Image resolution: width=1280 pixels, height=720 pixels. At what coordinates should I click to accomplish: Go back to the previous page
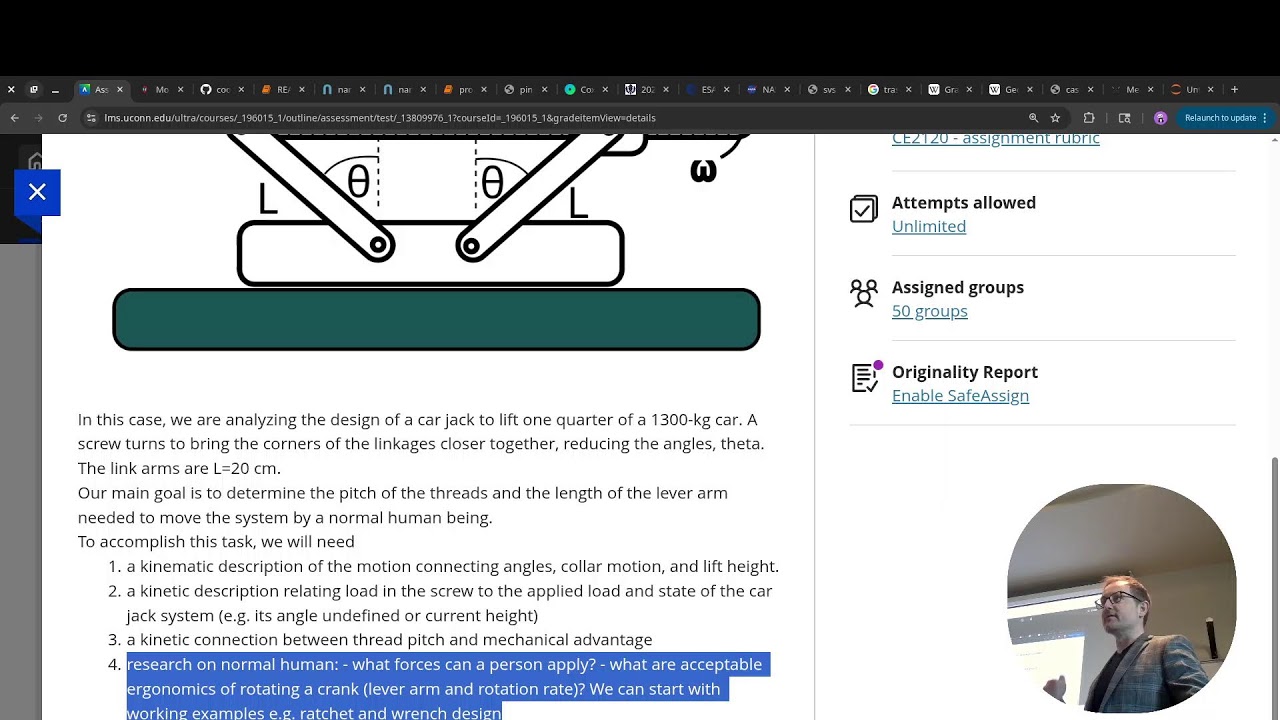(x=14, y=118)
